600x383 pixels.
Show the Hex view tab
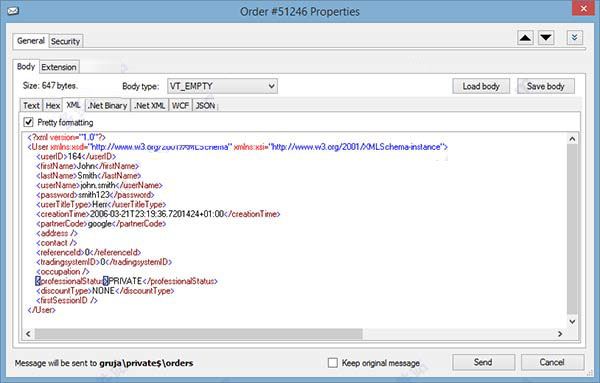[x=53, y=106]
